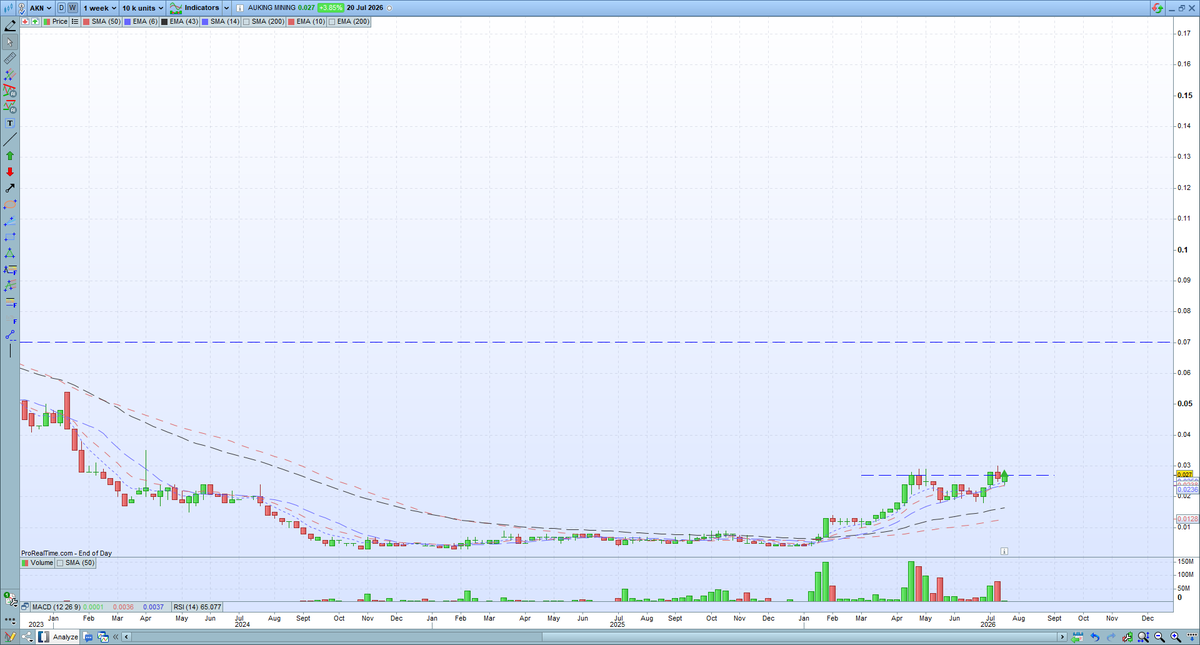Open the RSI (14) tab
This screenshot has width=1200, height=645.
(x=197, y=607)
